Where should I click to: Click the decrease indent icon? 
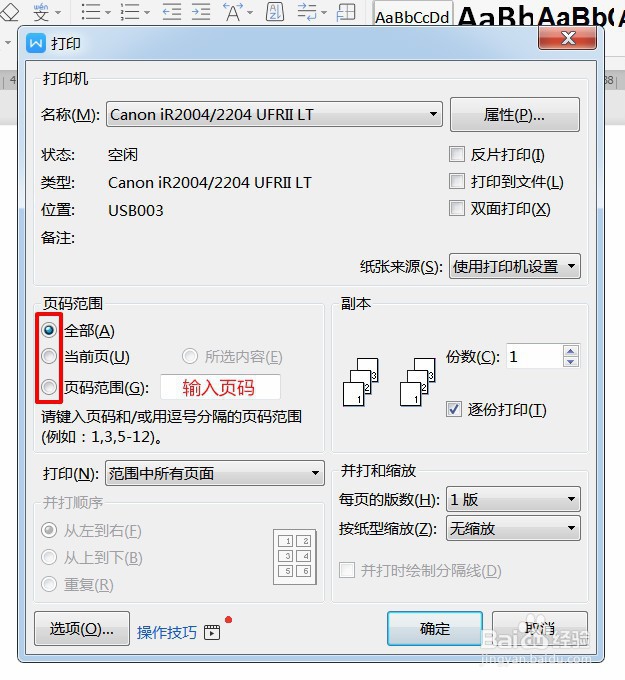(x=172, y=12)
